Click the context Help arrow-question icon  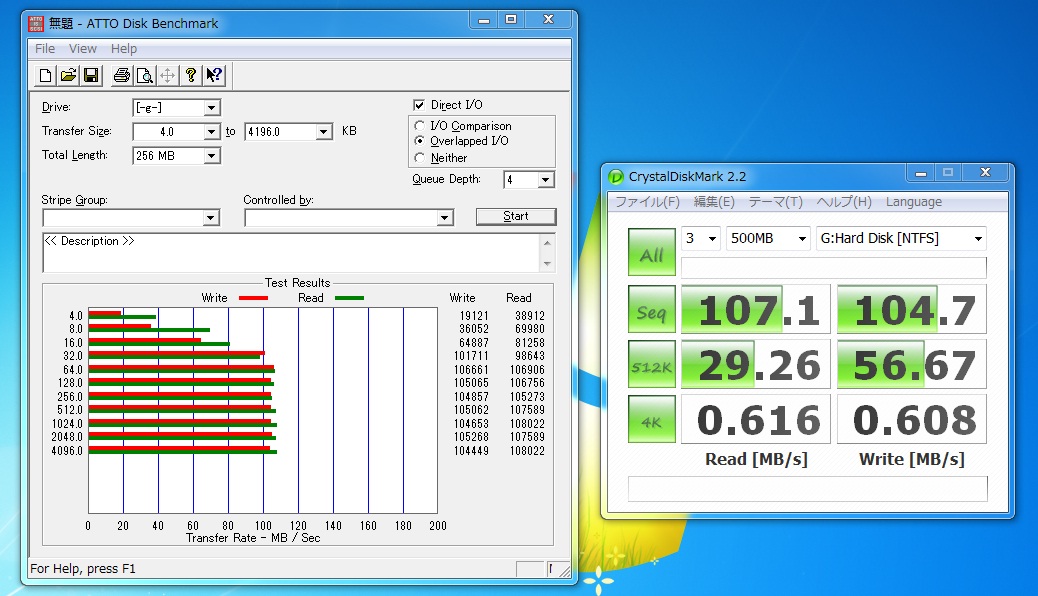pyautogui.click(x=214, y=75)
